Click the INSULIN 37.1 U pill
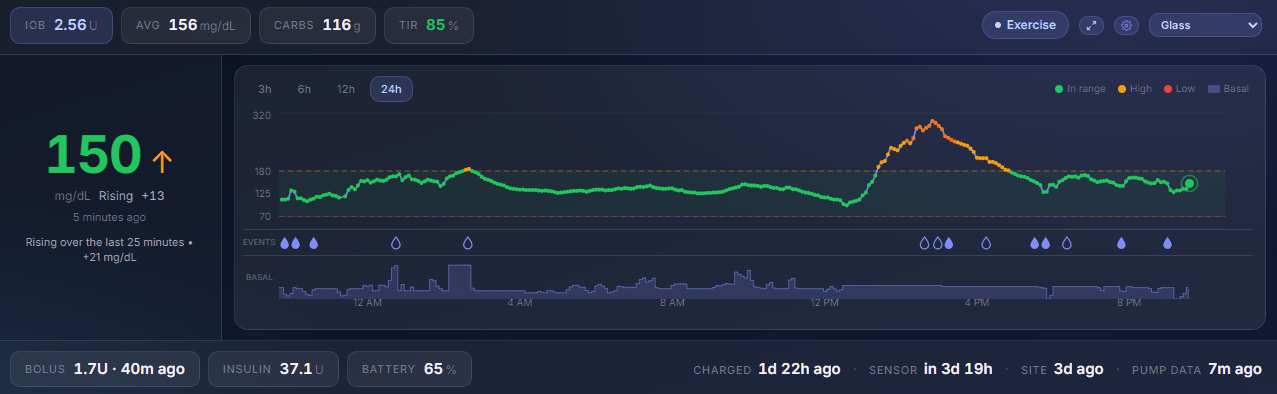This screenshot has width=1277, height=394. 273,369
